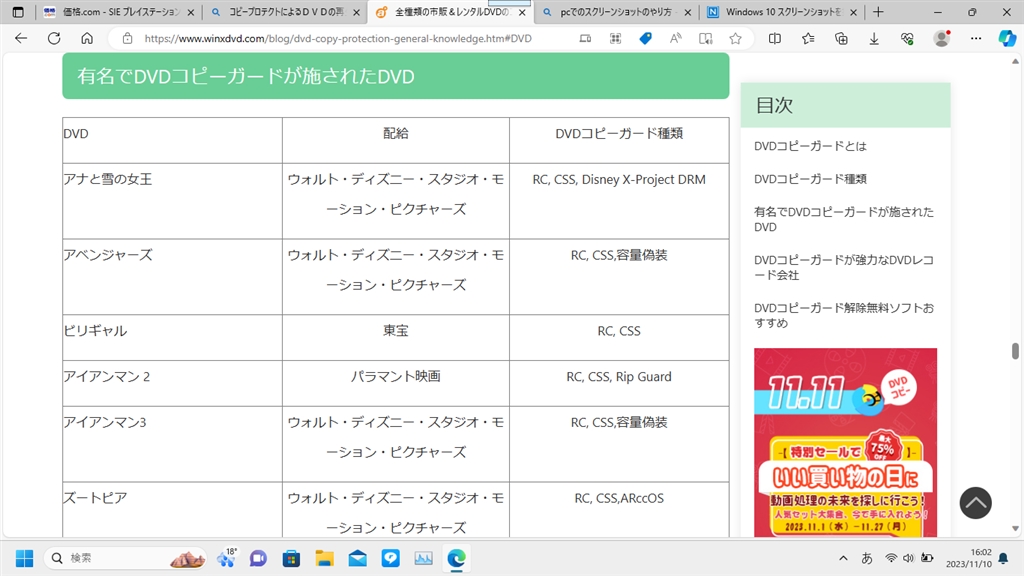Click the アベンジャーズ table cell

(172, 277)
